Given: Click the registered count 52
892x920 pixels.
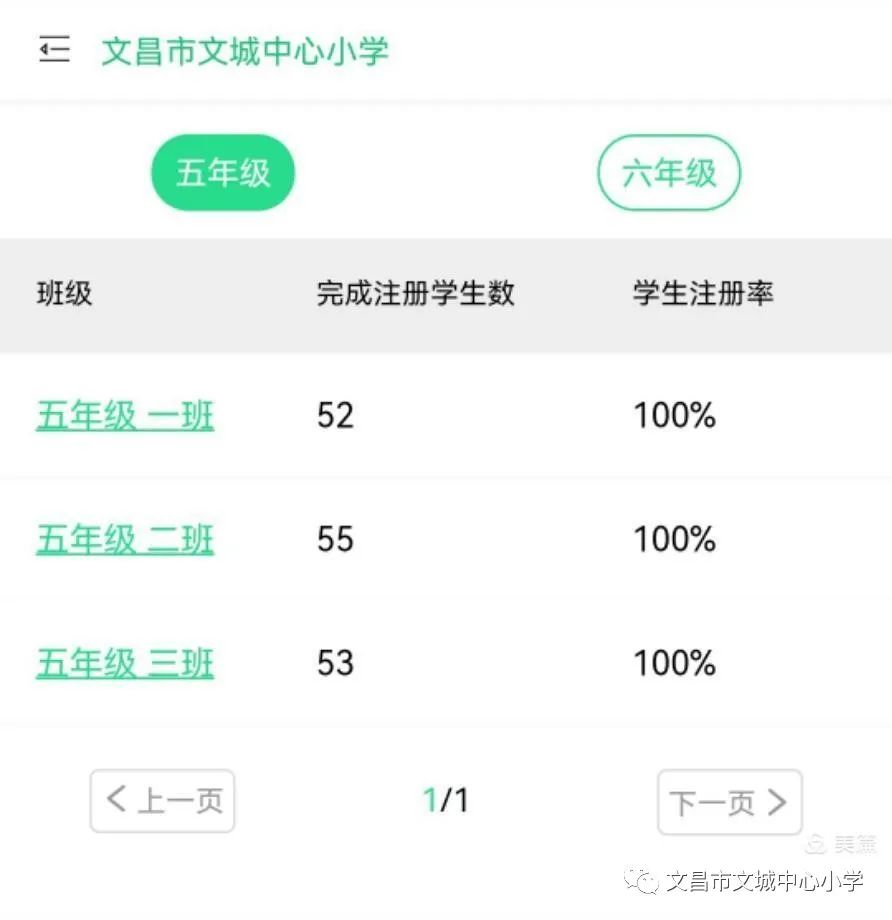Looking at the screenshot, I should (x=335, y=416).
